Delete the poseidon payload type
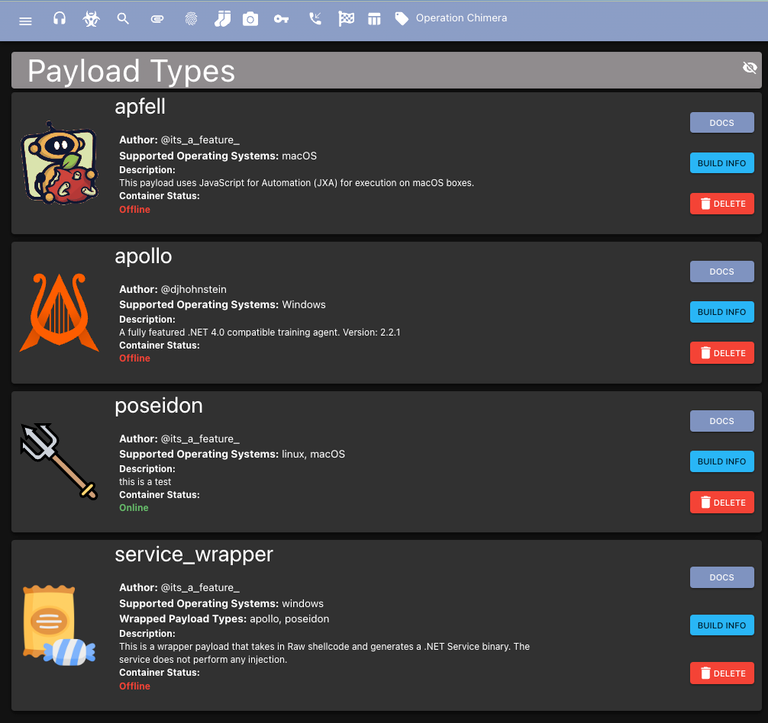Screen dimensions: 768x723 (721, 503)
